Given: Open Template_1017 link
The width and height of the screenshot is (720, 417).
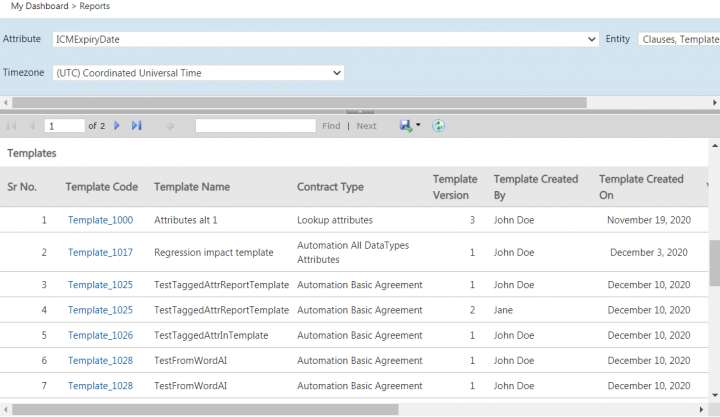Looking at the screenshot, I should [100, 252].
